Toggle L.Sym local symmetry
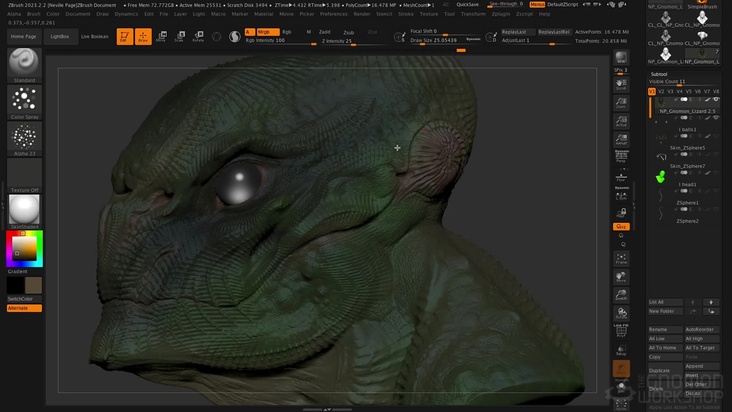 pos(621,194)
